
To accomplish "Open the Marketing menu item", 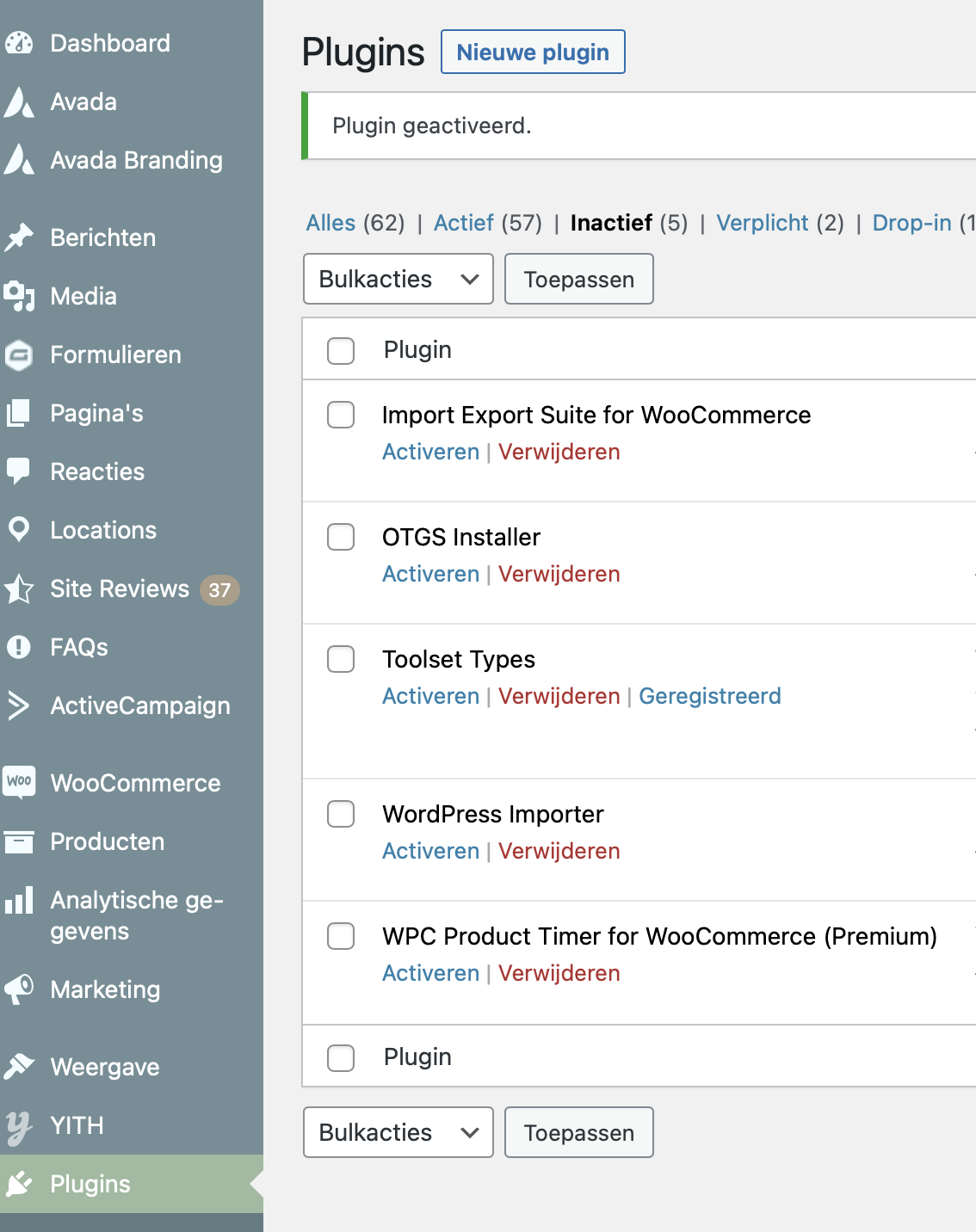I will 105,989.
